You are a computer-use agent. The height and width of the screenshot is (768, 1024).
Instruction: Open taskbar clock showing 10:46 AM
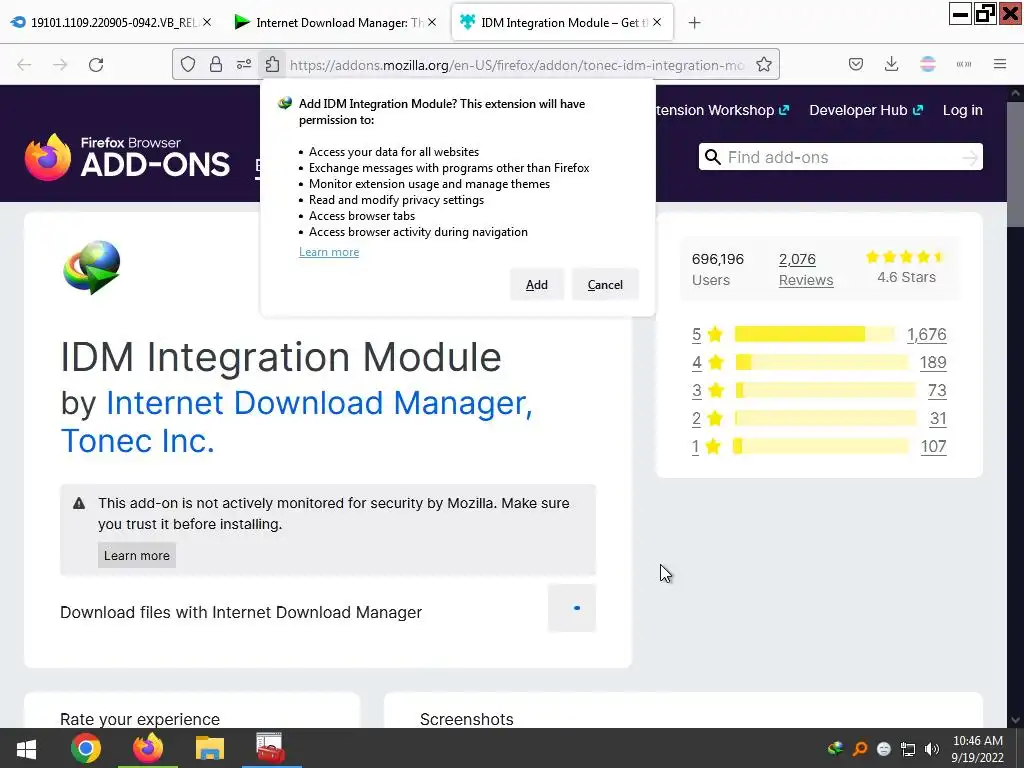tap(977, 749)
